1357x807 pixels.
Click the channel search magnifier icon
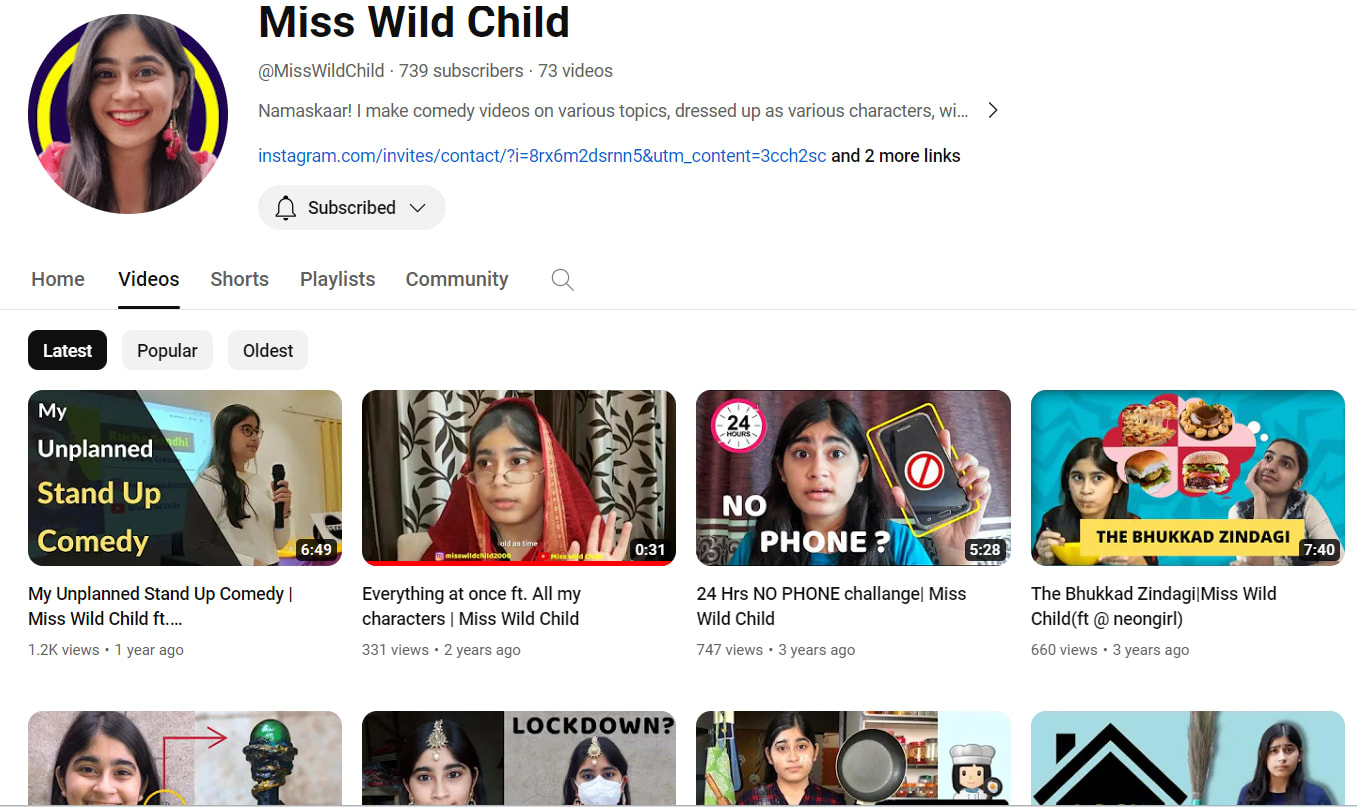point(563,280)
